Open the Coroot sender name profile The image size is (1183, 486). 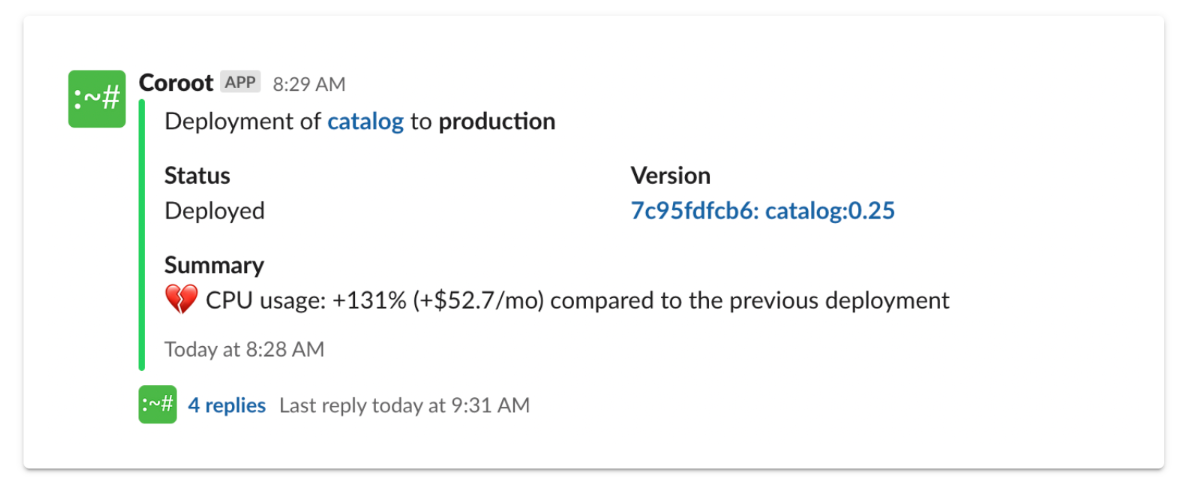point(177,83)
